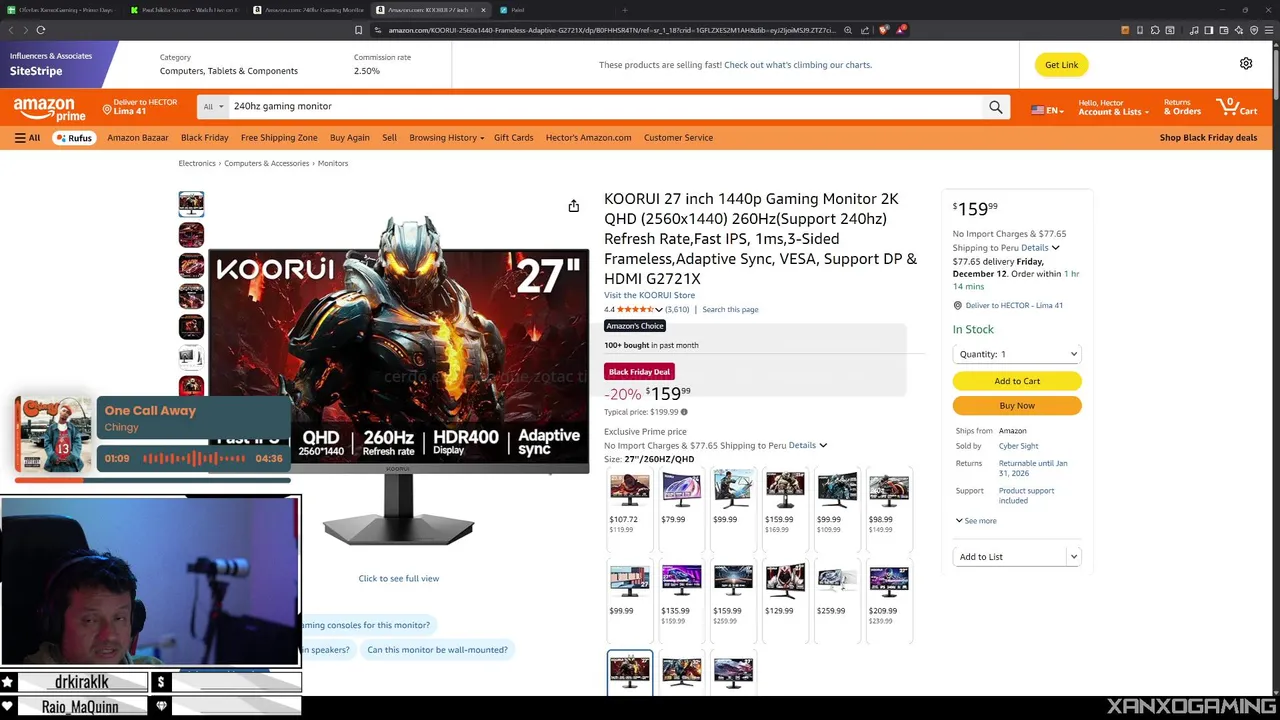The height and width of the screenshot is (720, 1280).
Task: Open the All hamburger menu
Action: pos(27,138)
